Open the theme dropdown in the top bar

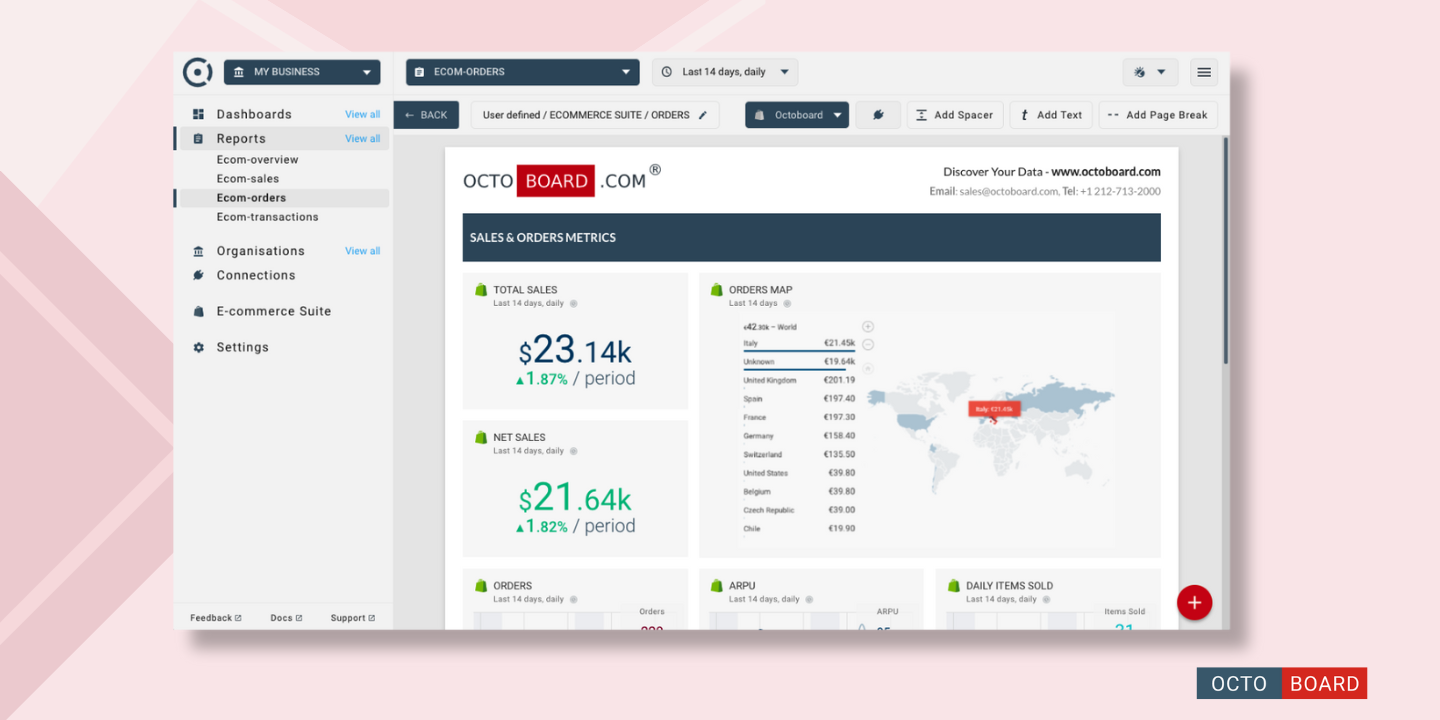(x=1150, y=72)
